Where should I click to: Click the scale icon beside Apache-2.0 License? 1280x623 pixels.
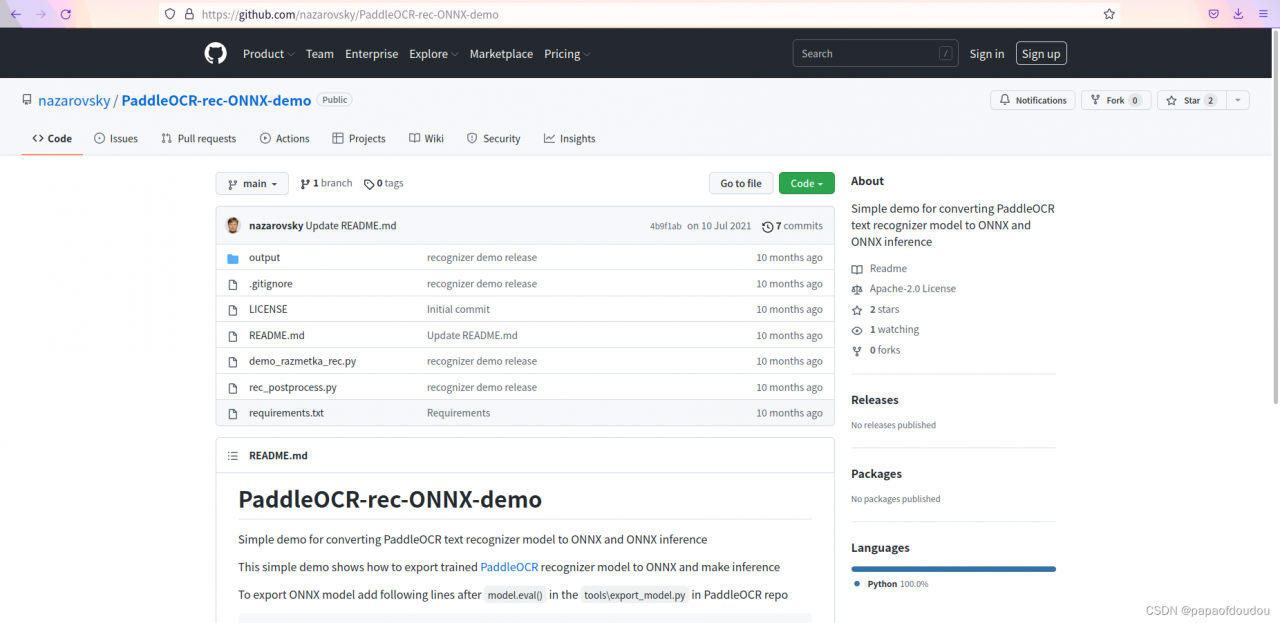857,289
